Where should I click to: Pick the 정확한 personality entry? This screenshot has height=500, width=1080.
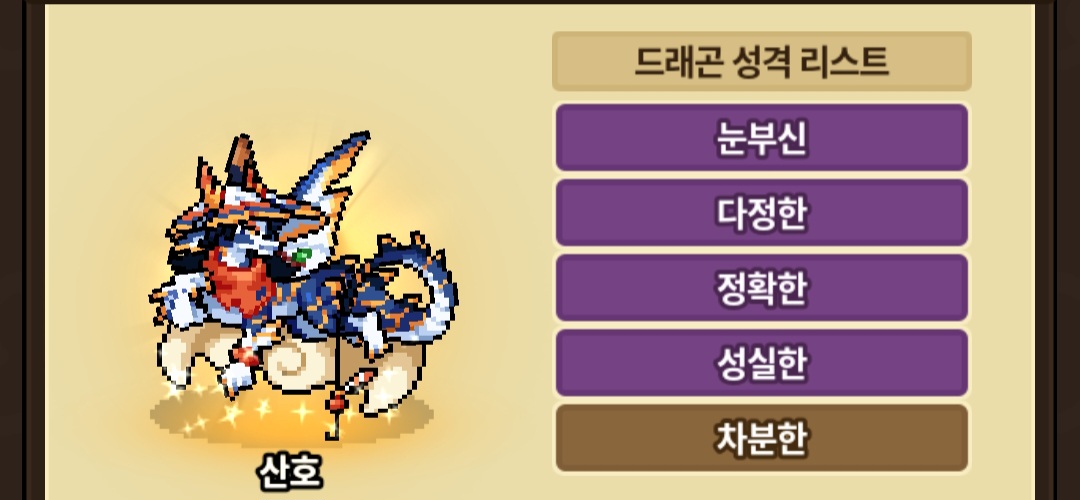[762, 288]
